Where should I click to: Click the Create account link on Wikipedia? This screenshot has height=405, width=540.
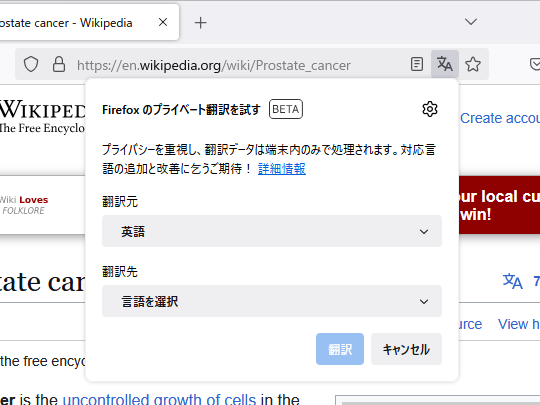pyautogui.click(x=500, y=118)
